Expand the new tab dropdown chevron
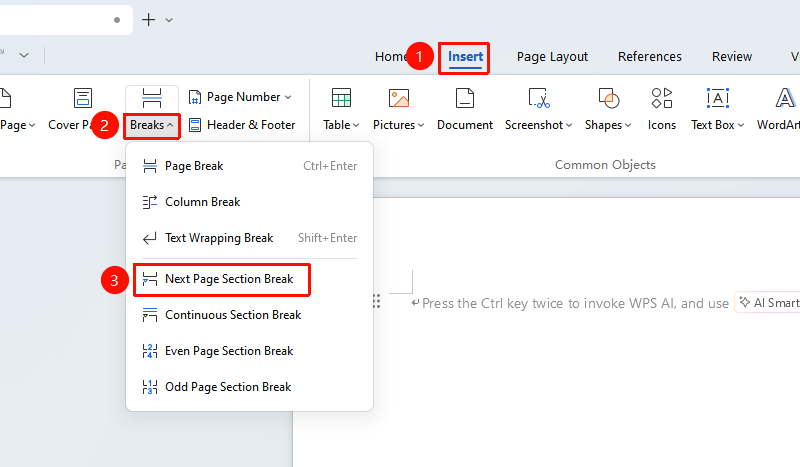800x467 pixels. [x=169, y=20]
